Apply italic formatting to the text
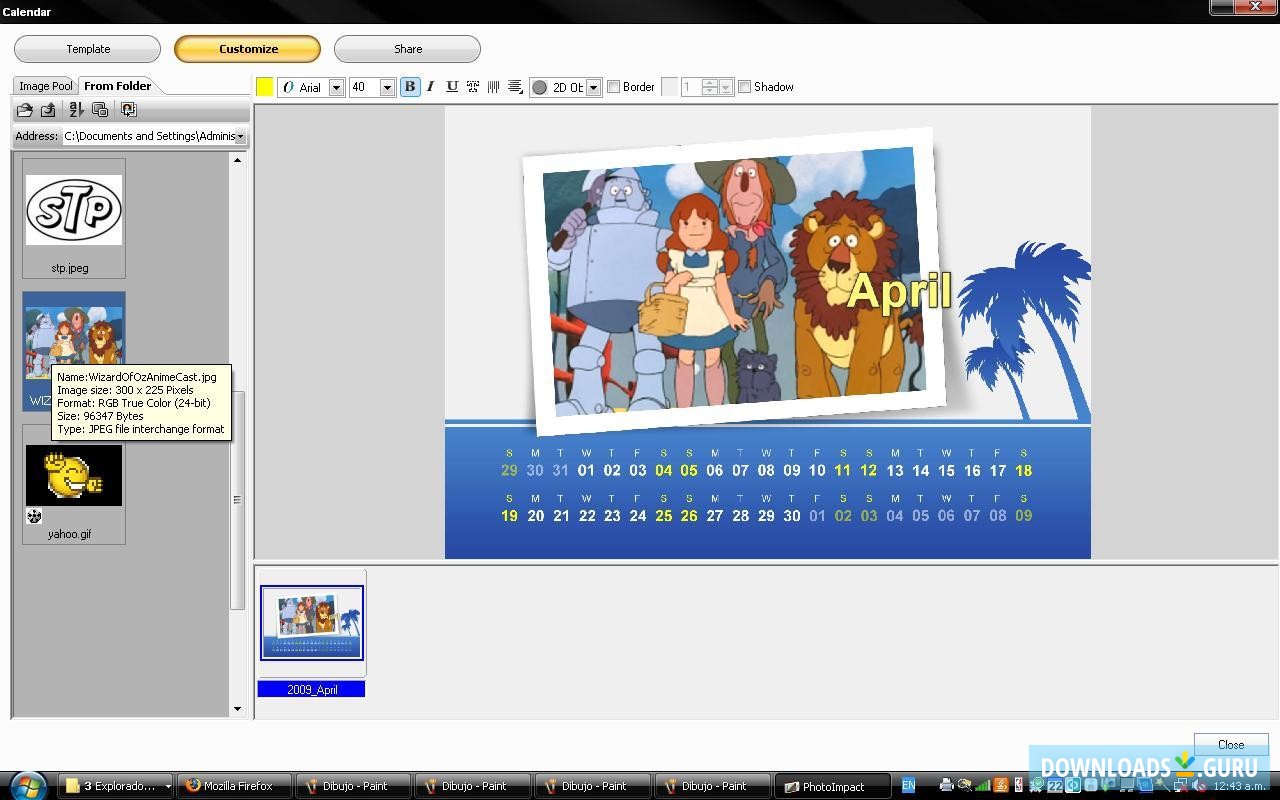The image size is (1280, 800). coord(430,87)
